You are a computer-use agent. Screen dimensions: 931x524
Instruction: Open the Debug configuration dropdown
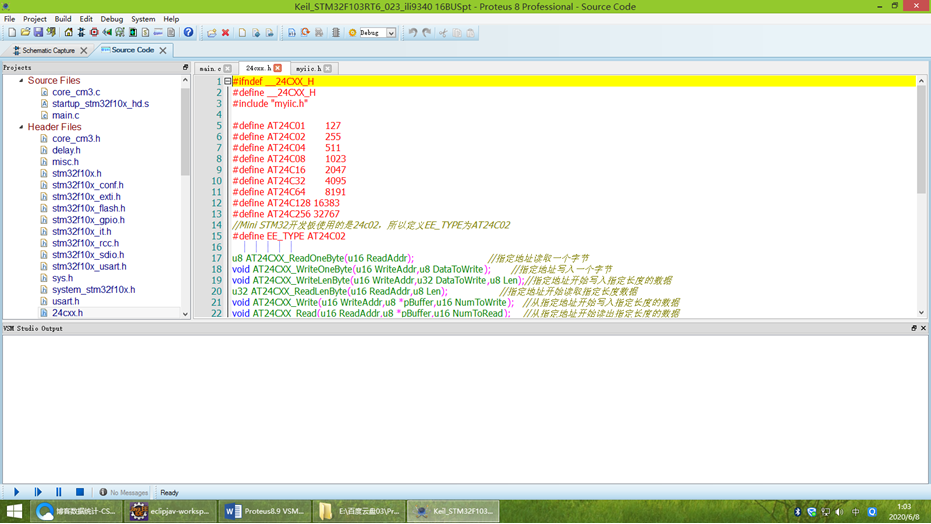(391, 33)
